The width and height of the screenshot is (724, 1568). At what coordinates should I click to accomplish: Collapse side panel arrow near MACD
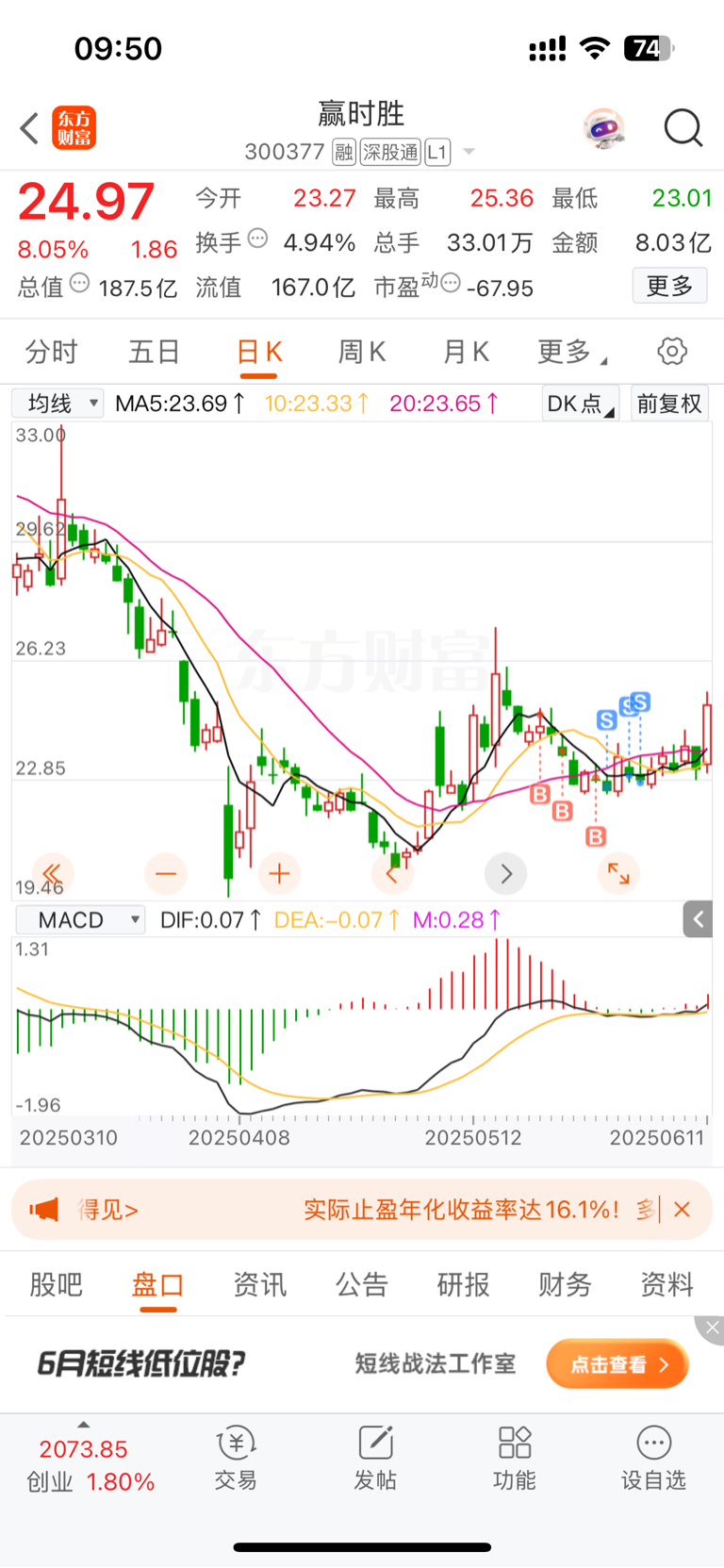(698, 919)
